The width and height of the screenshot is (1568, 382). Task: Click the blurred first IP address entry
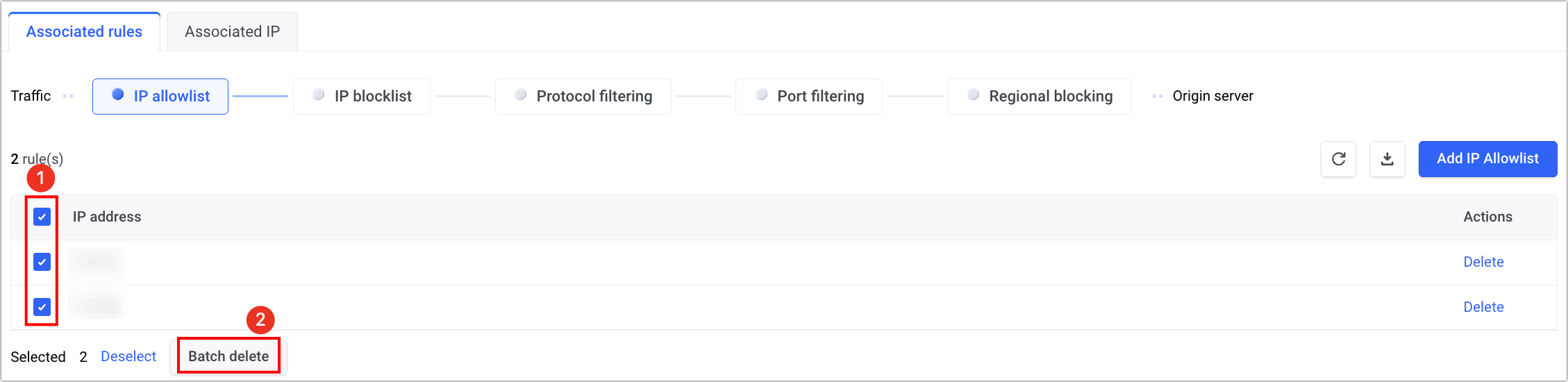pyautogui.click(x=97, y=262)
